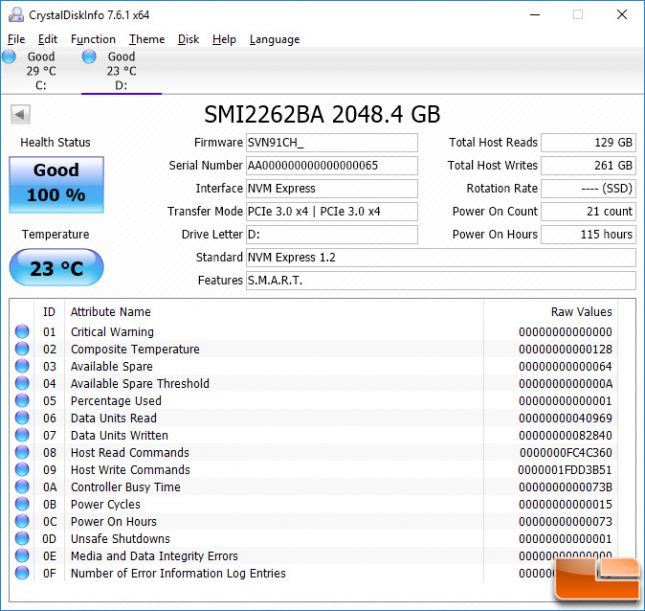Close the CrystalDiskInfo window
Image resolution: width=645 pixels, height=611 pixels.
click(622, 15)
